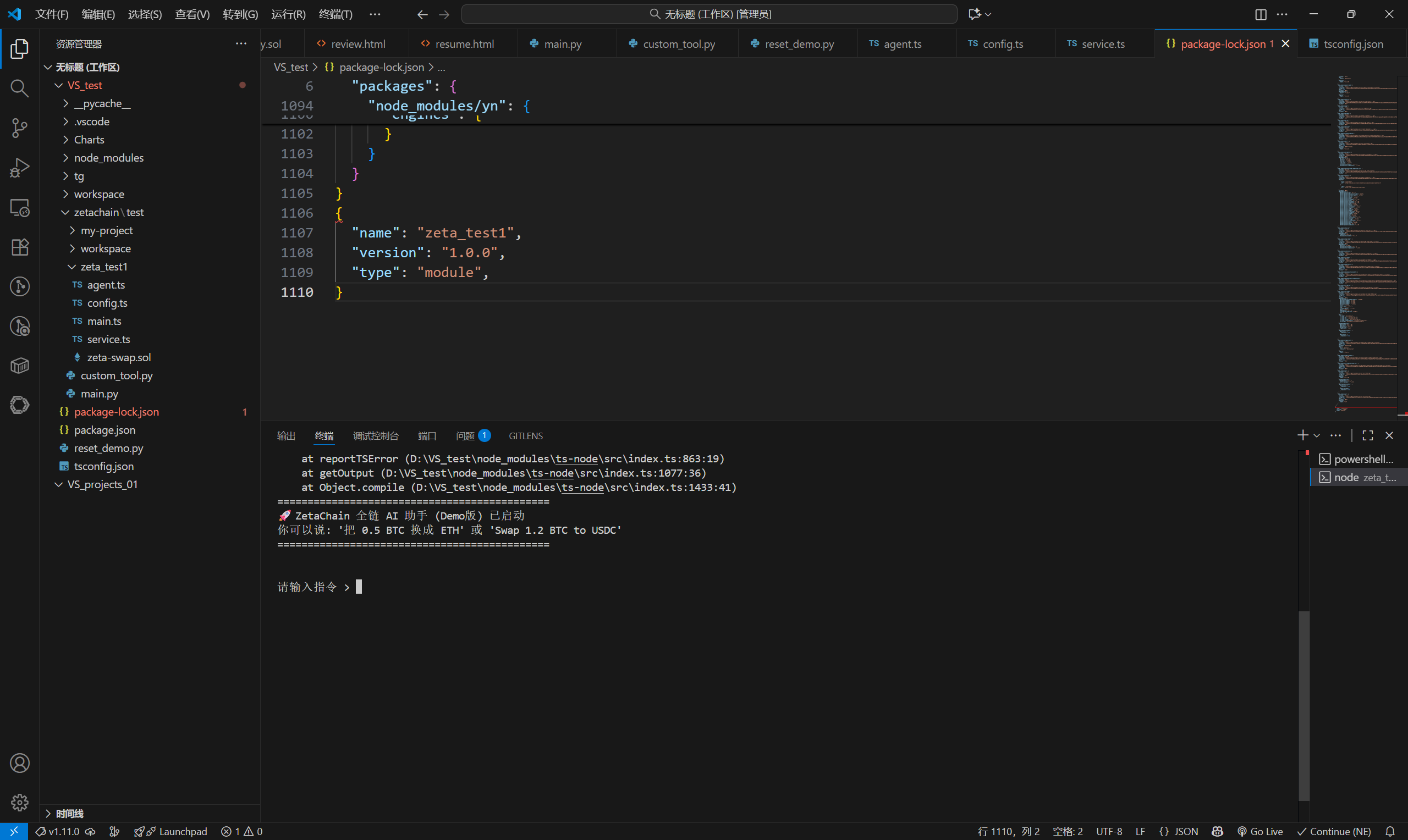Screen dimensions: 1408x840
Task: Maximize the panel size icon
Action: pyautogui.click(x=1368, y=435)
